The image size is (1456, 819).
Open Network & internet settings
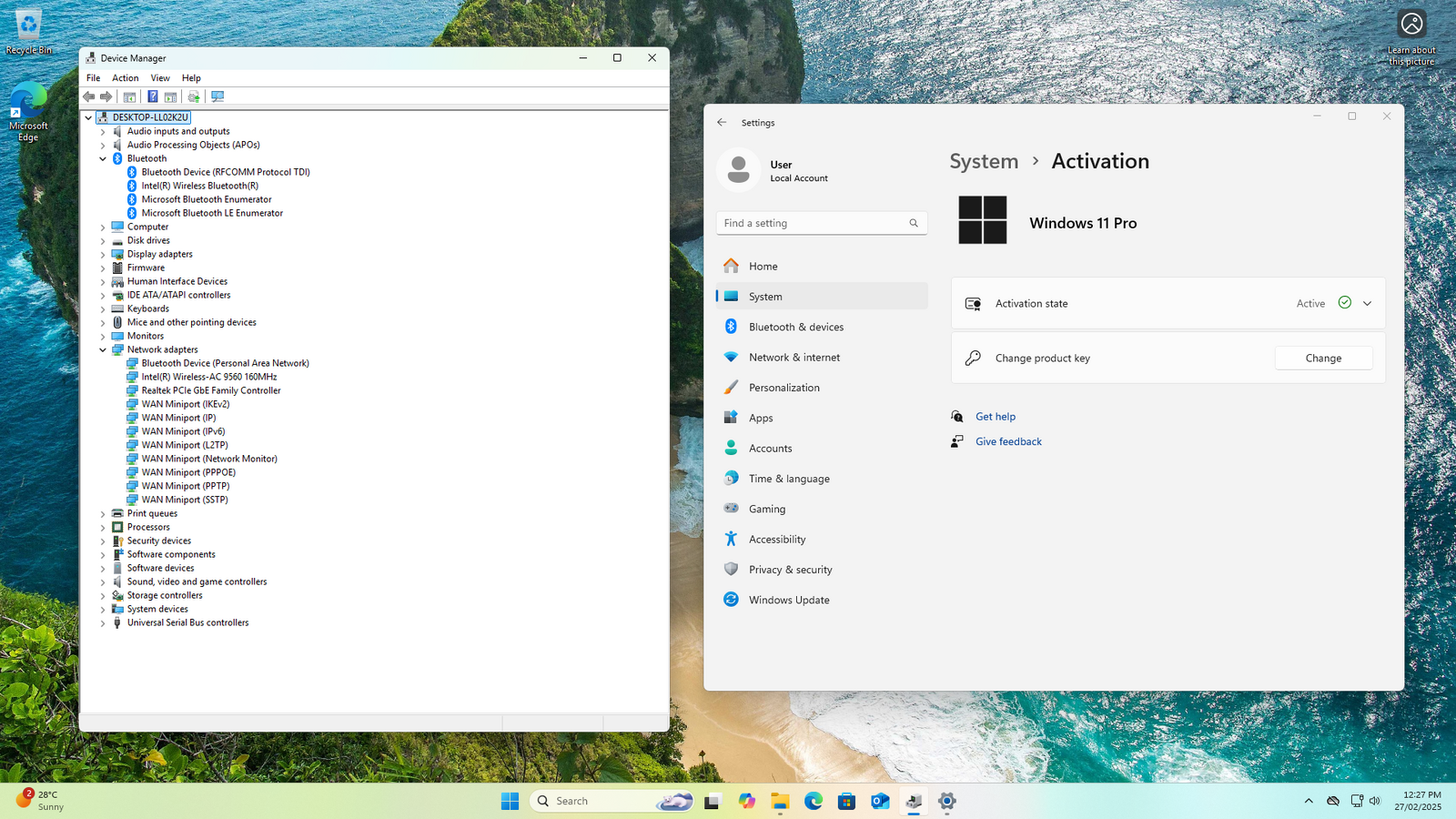(822, 358)
